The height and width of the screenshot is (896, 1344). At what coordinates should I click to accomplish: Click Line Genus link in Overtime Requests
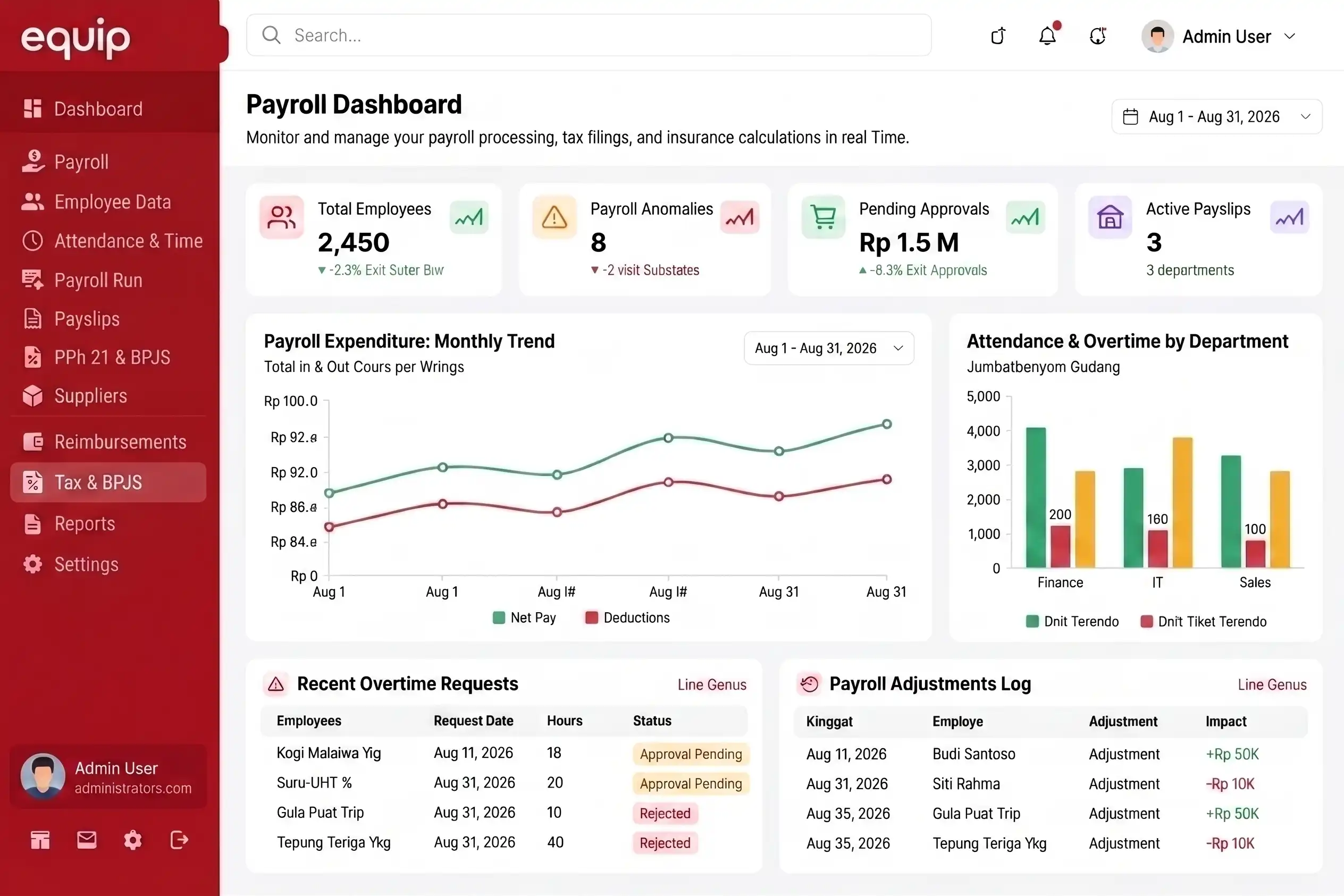click(712, 684)
